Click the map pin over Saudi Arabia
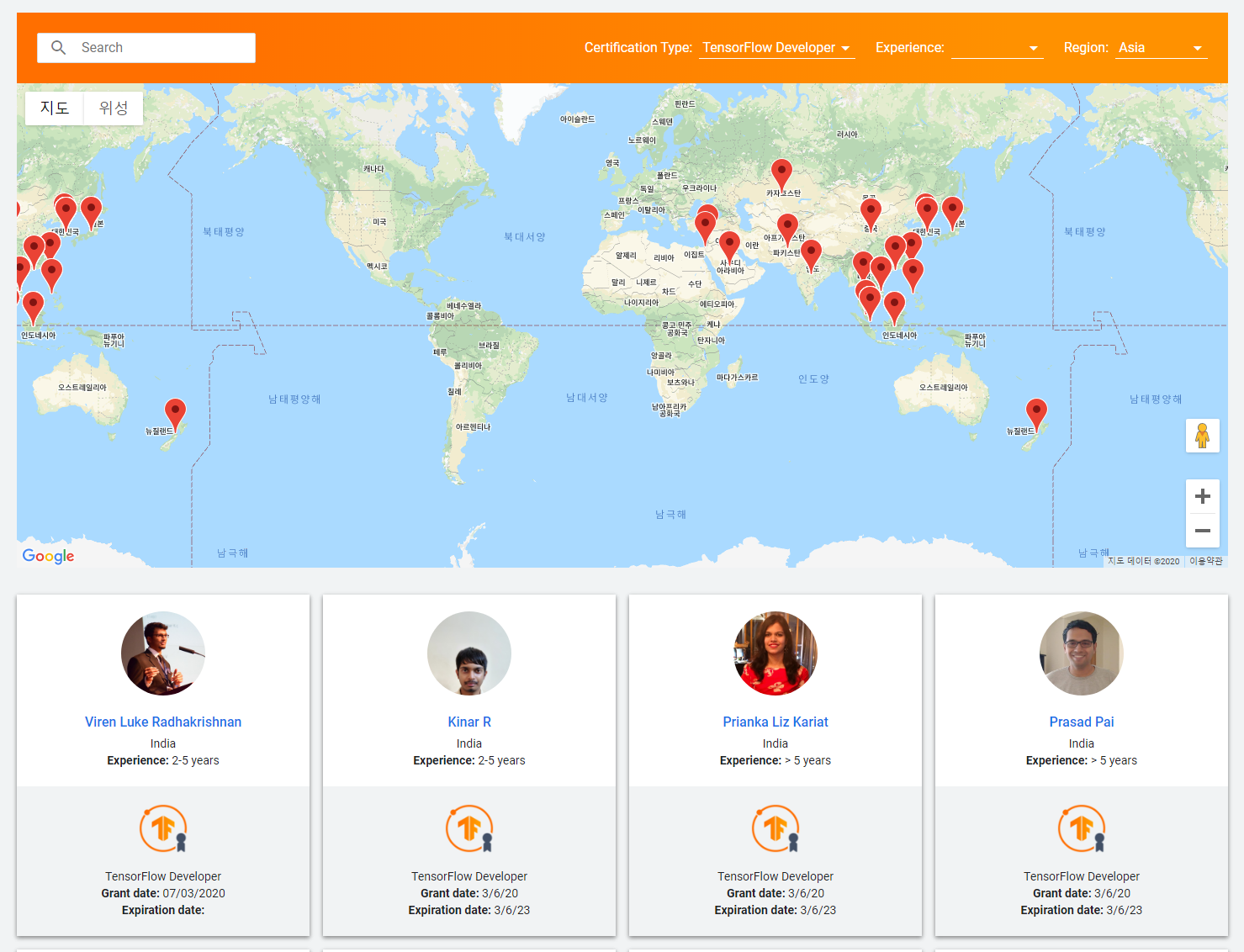Viewport: 1244px width, 952px height. coord(729,245)
